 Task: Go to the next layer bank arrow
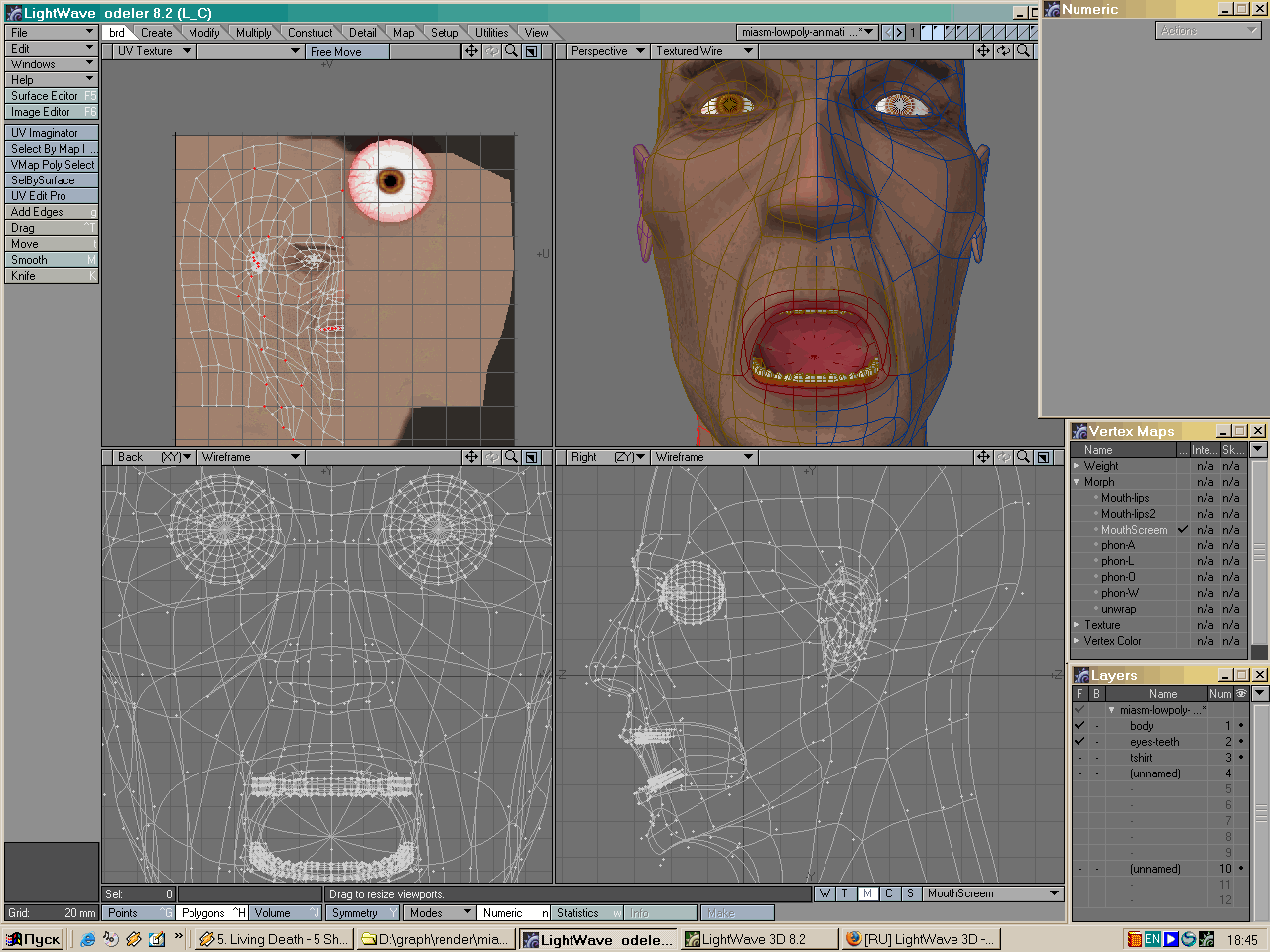898,32
